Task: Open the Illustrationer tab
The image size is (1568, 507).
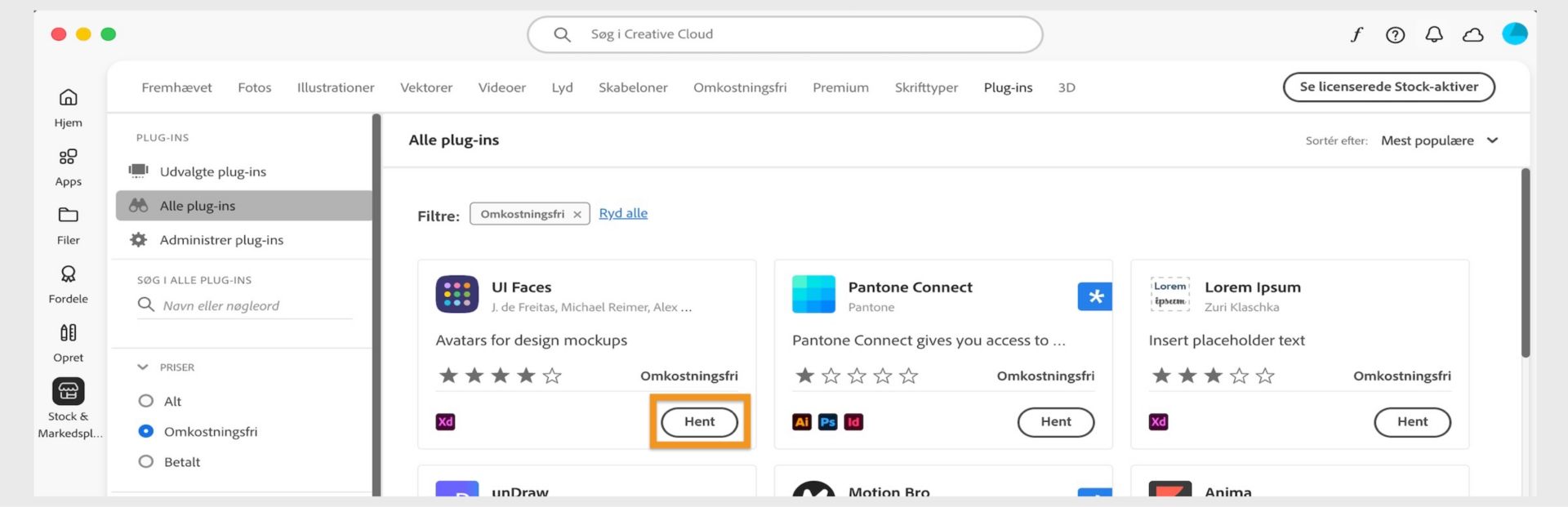Action: 336,87
